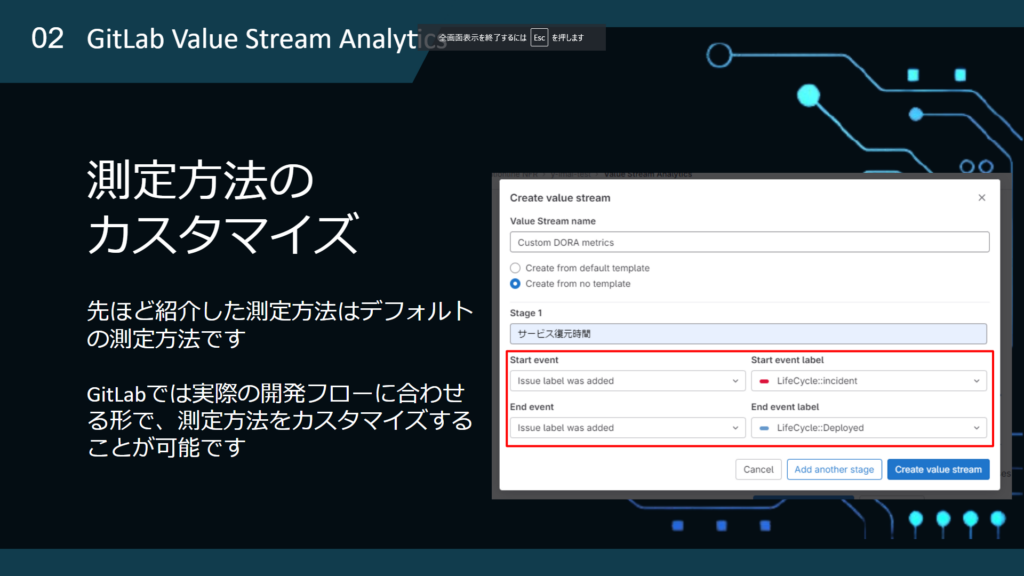
Task: Click the Create value stream button
Action: click(938, 470)
